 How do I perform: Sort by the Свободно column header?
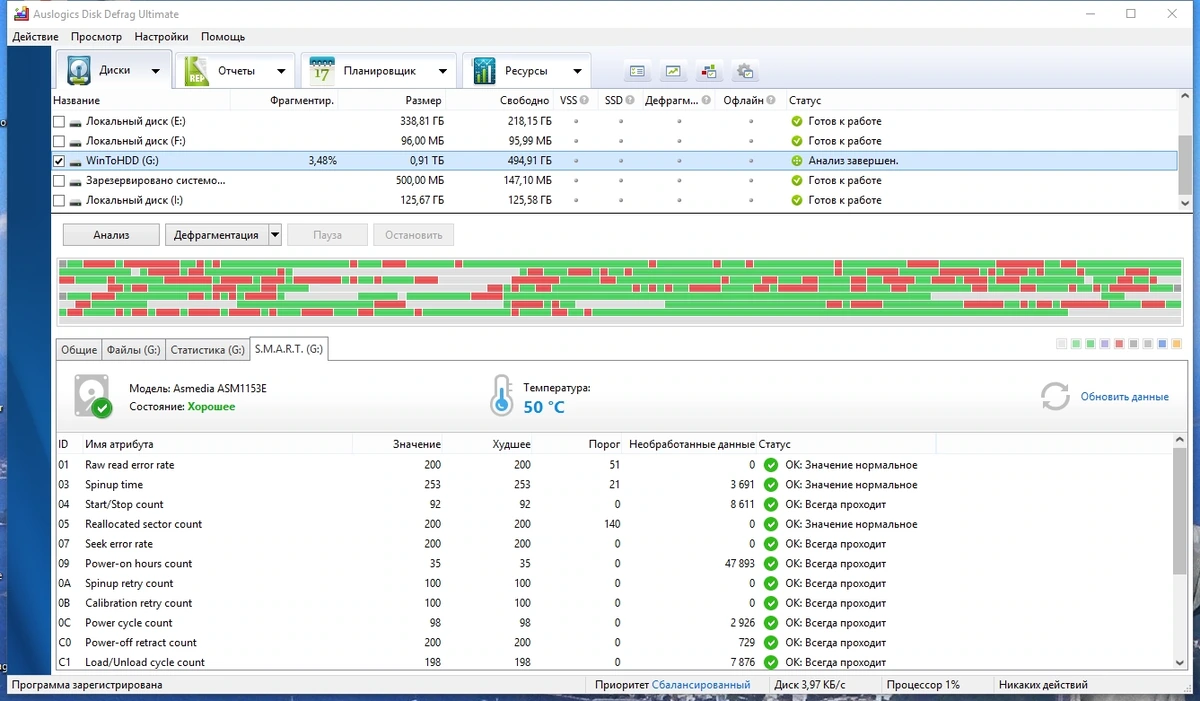tap(524, 101)
